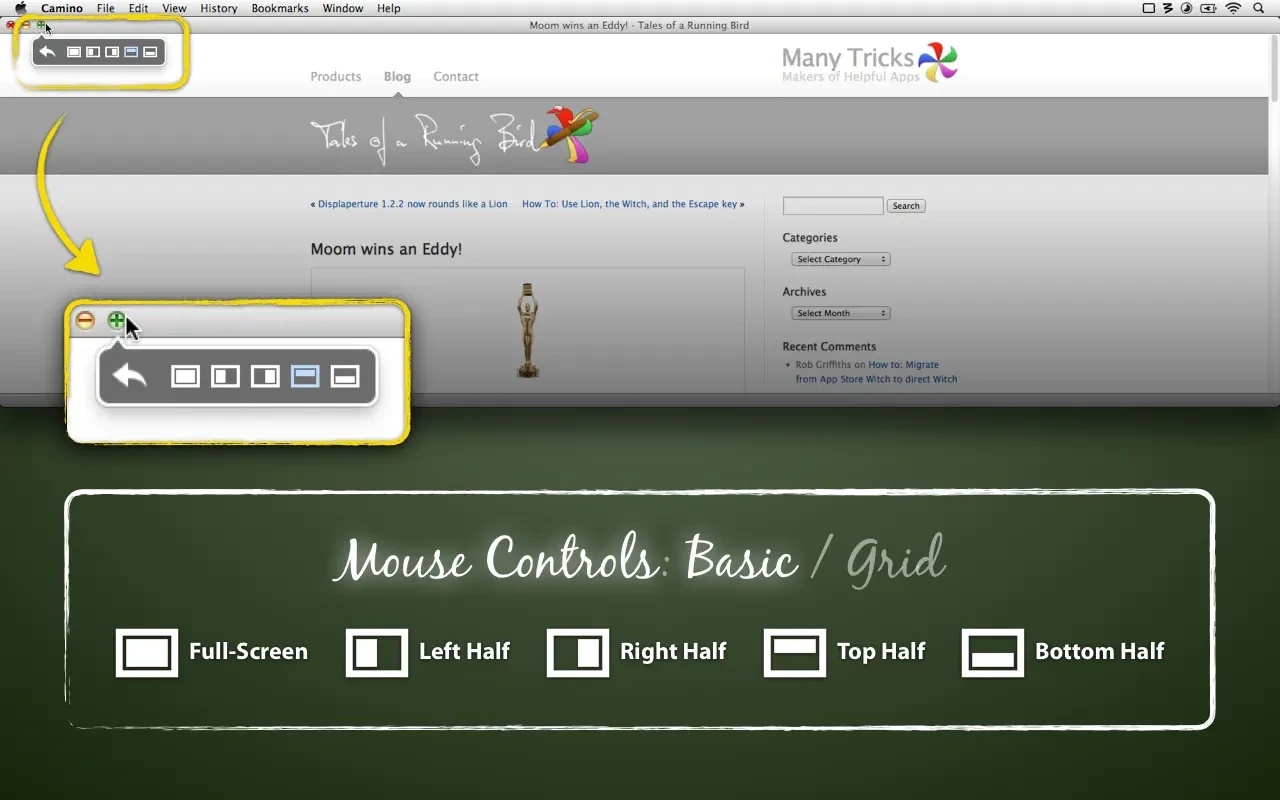Open Spotlight search from the menu bar
The height and width of the screenshot is (800, 1280).
coord(1260,8)
